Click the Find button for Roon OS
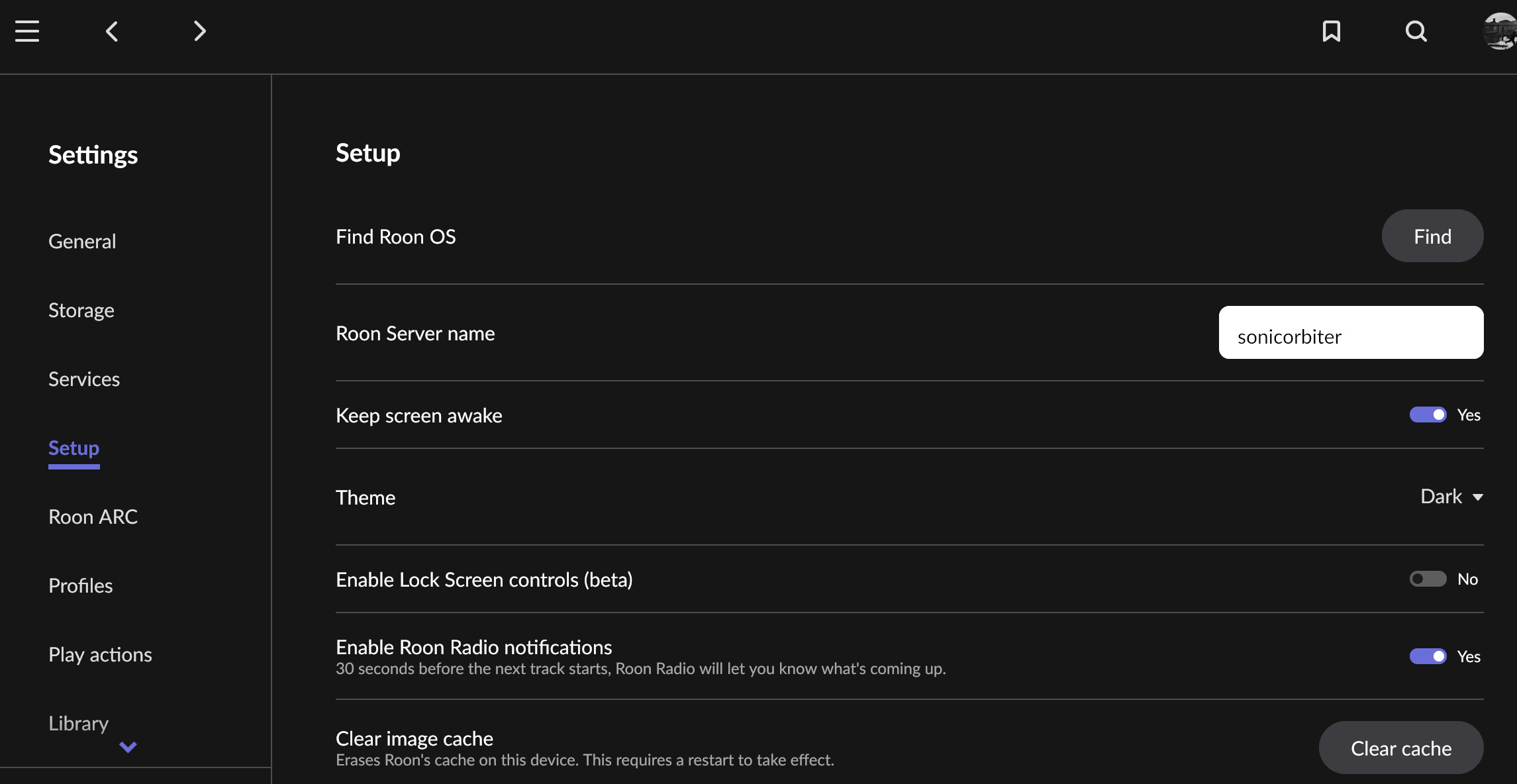 1432,236
